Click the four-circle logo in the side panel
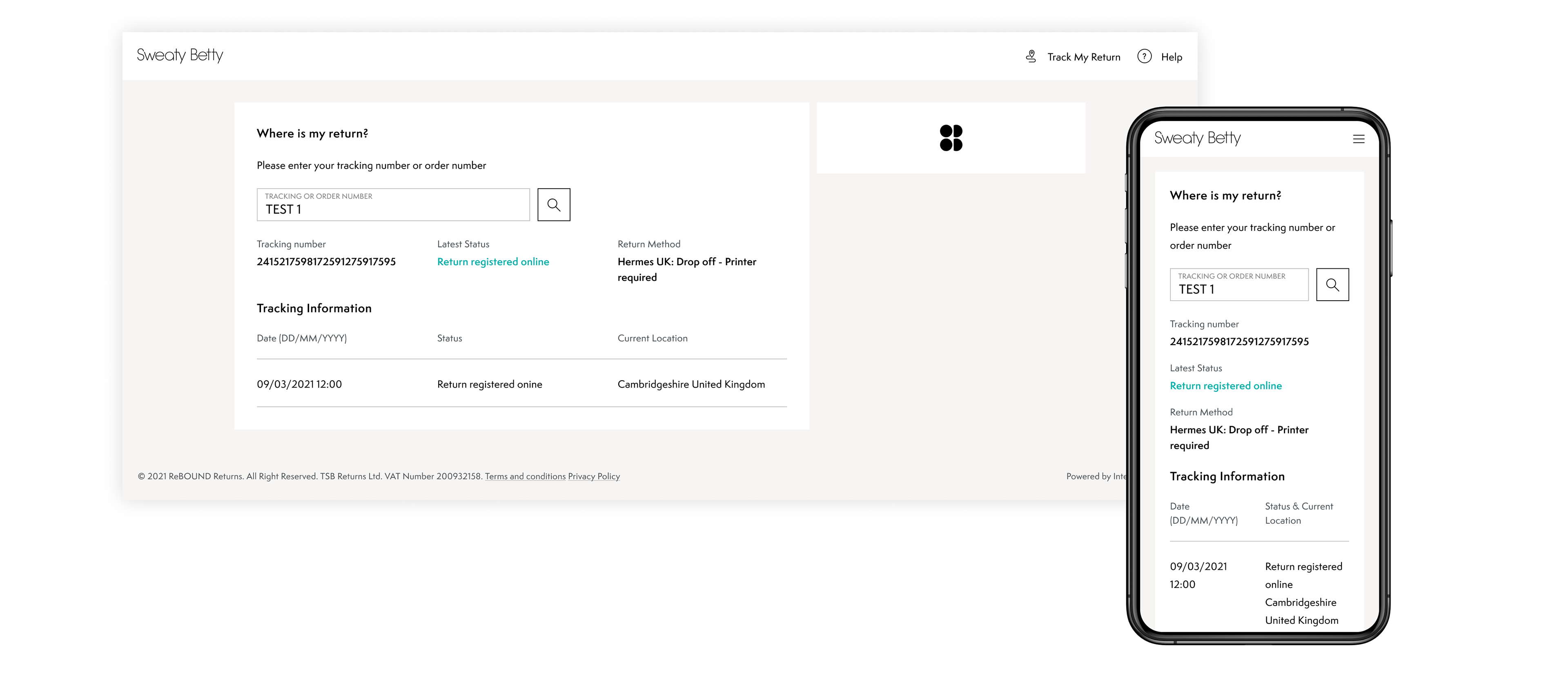 tap(951, 138)
